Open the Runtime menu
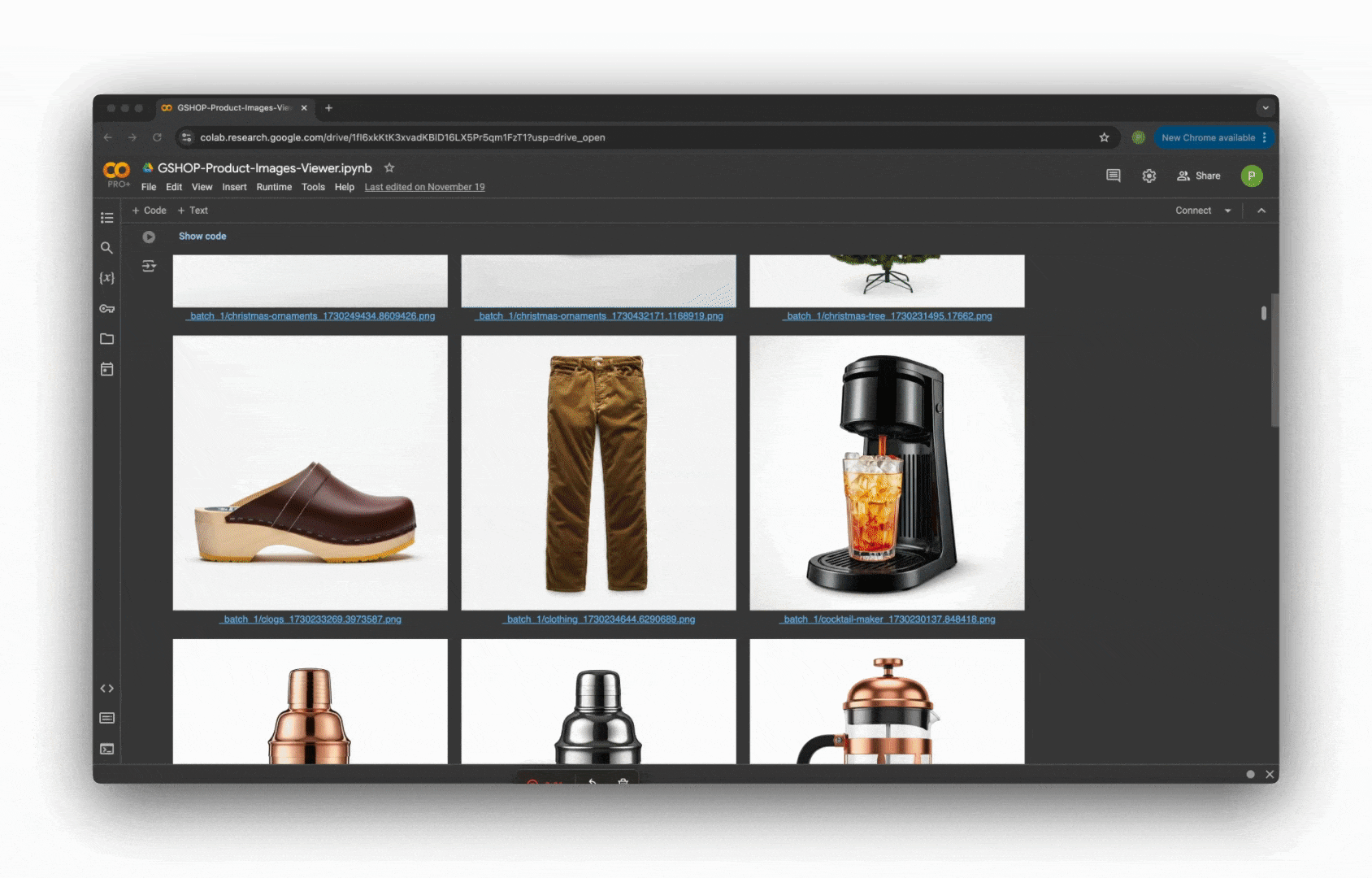 (274, 187)
